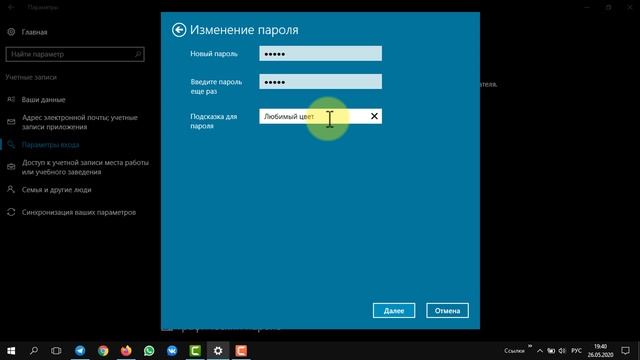Click the back arrow in Изменение пароля dialog

click(x=179, y=30)
